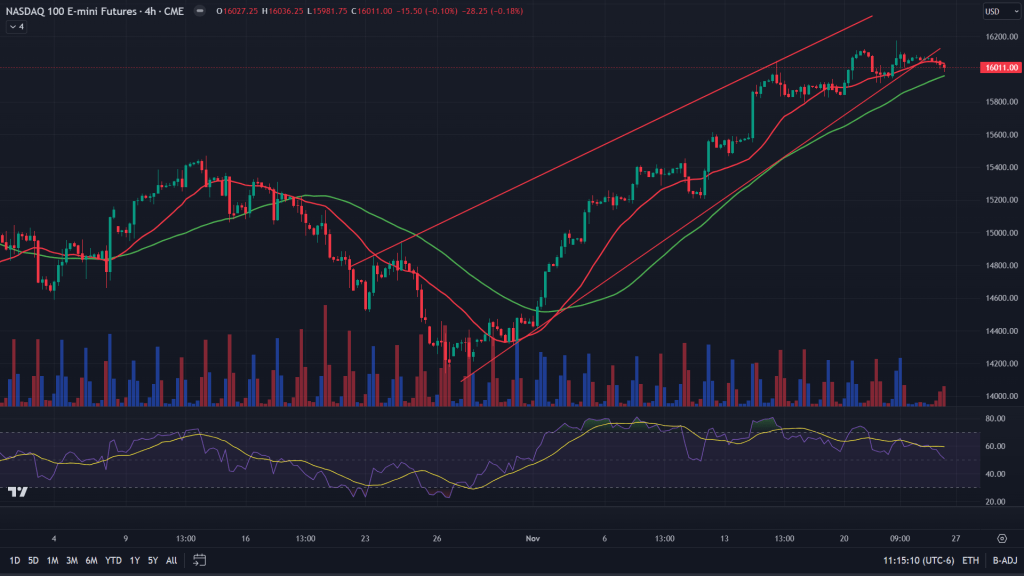This screenshot has width=1024, height=576.
Task: Click the TradingView logo in chart corner
Action: pyautogui.click(x=17, y=492)
